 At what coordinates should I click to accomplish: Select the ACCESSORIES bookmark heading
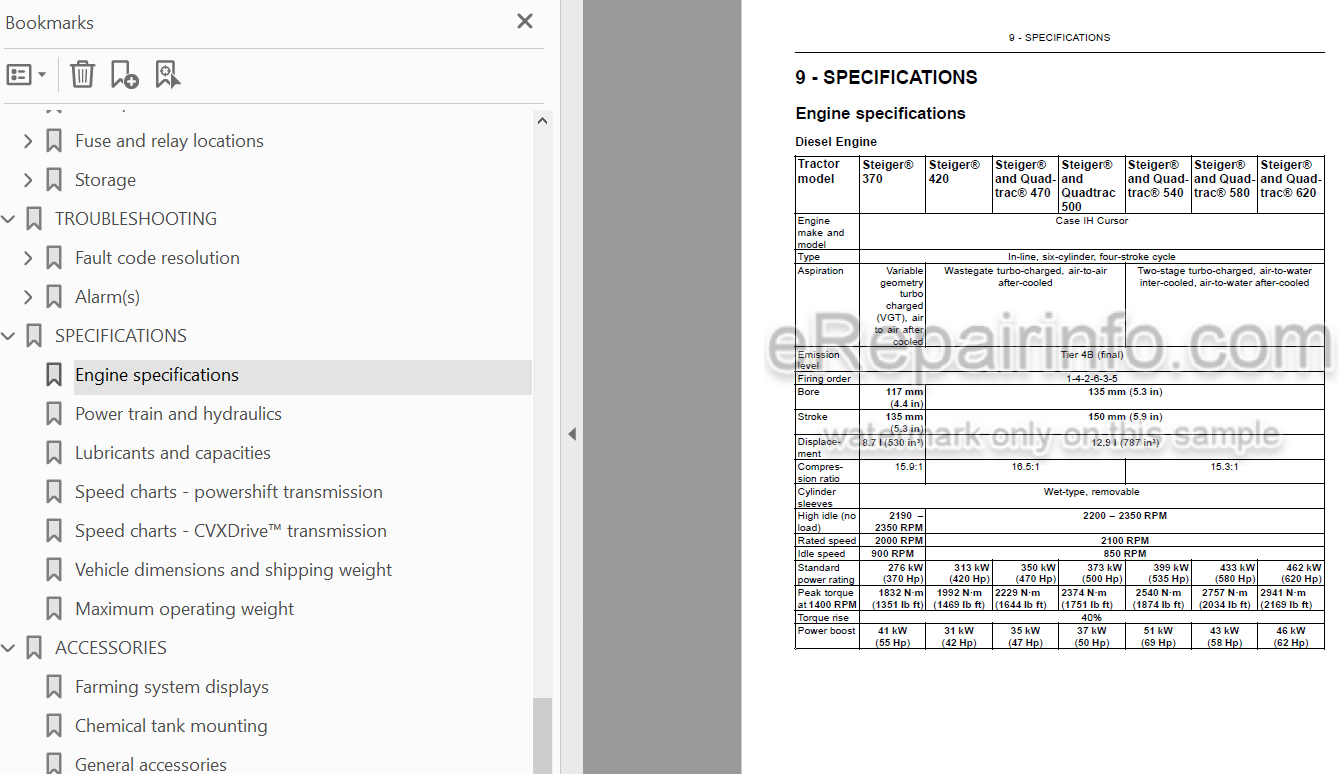(x=111, y=648)
